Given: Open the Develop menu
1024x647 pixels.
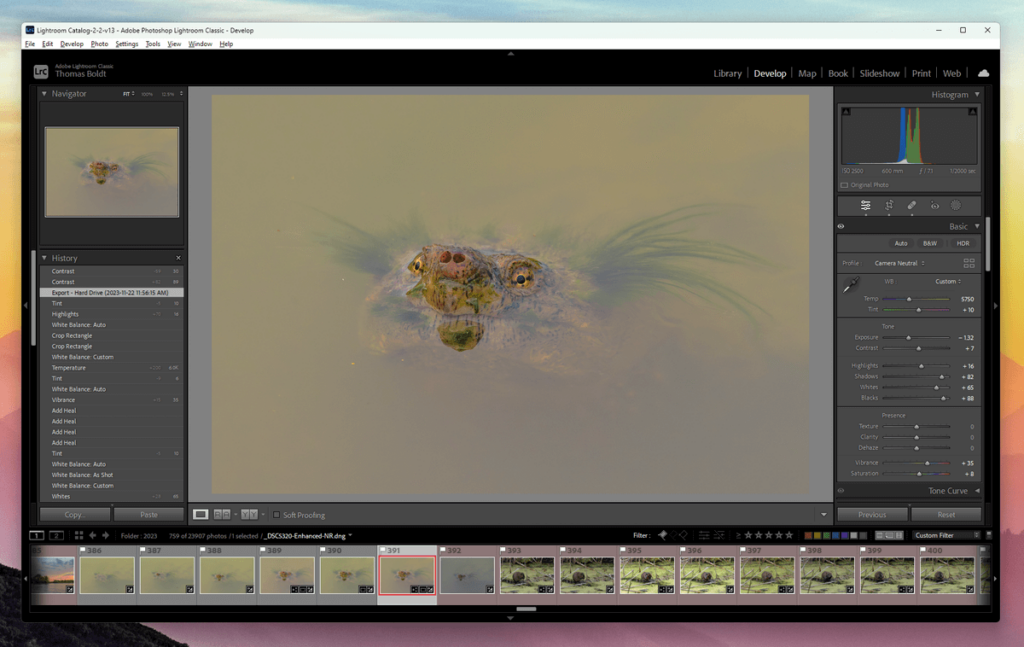Looking at the screenshot, I should [72, 44].
